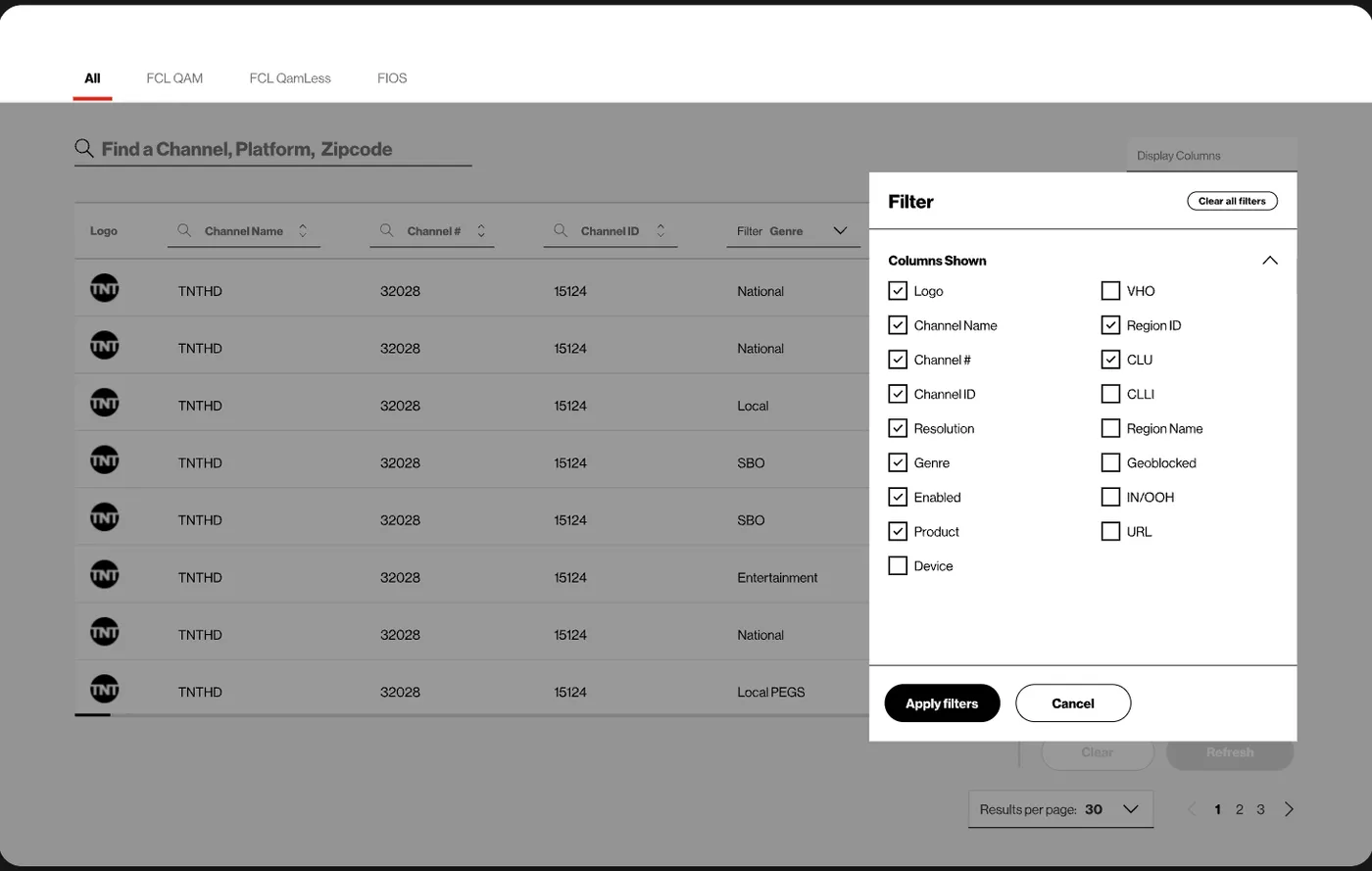1372x871 pixels.
Task: Check the VHO checkbox
Action: coord(1110,291)
